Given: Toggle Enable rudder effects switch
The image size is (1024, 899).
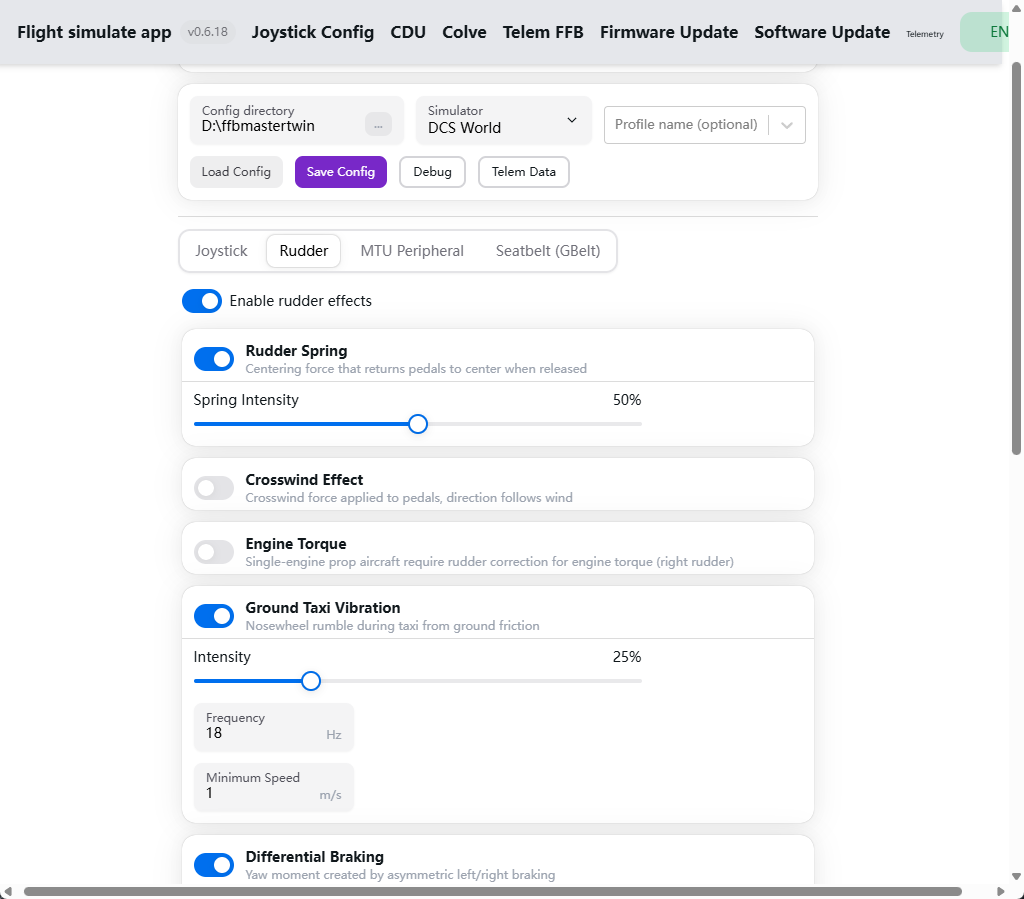Looking at the screenshot, I should (x=202, y=301).
